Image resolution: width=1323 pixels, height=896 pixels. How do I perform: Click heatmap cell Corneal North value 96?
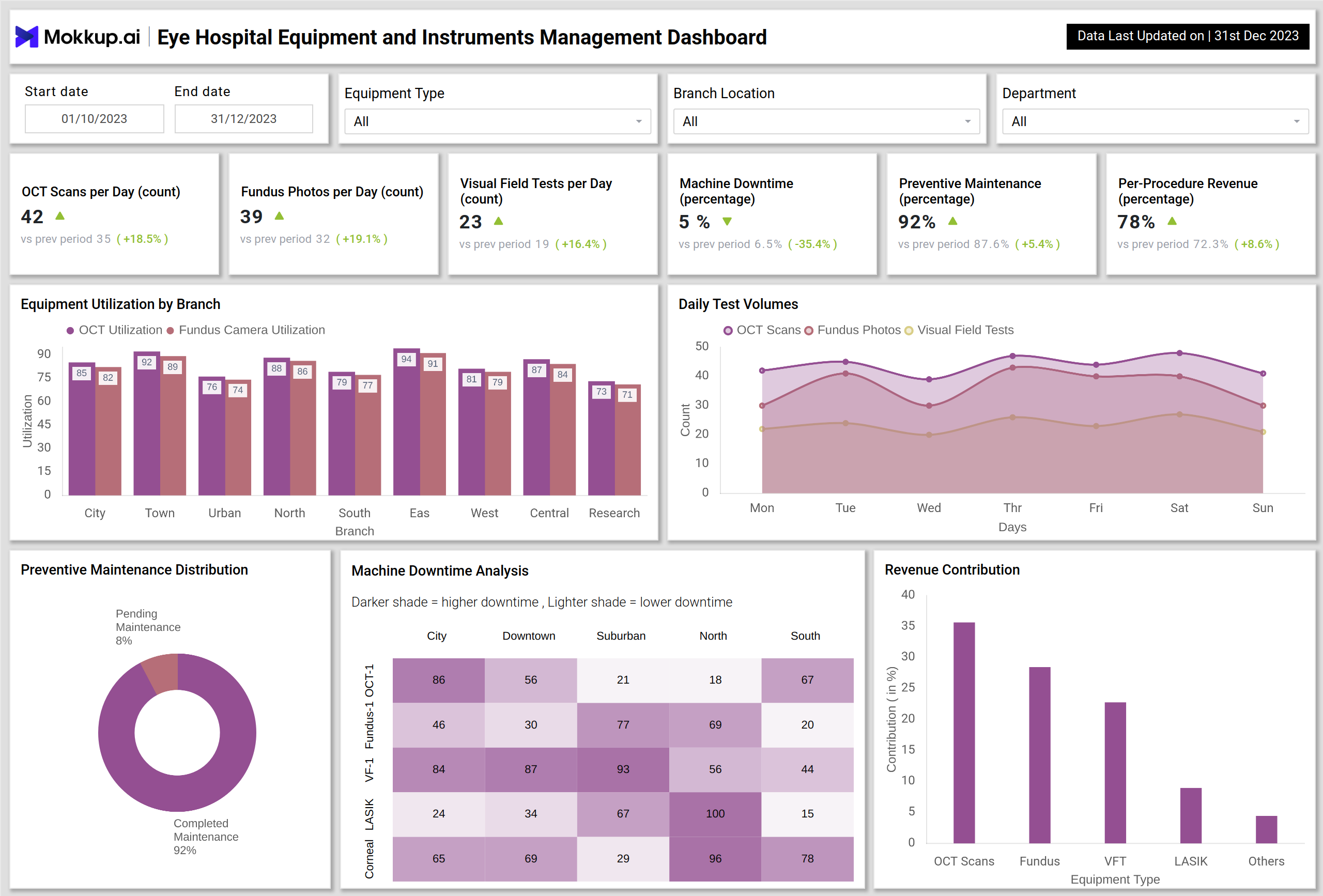pos(715,859)
